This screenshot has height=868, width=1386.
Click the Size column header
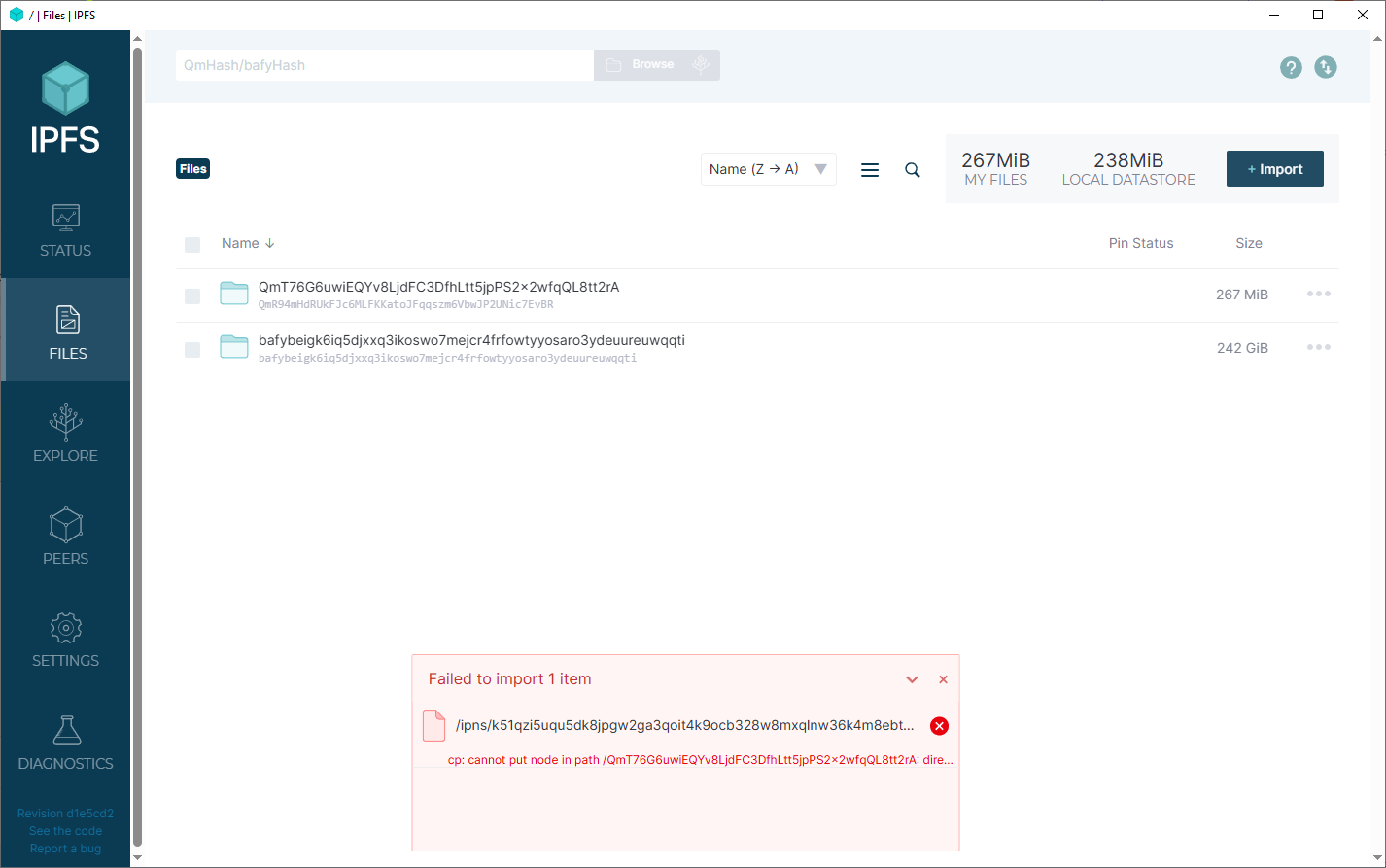pos(1249,243)
